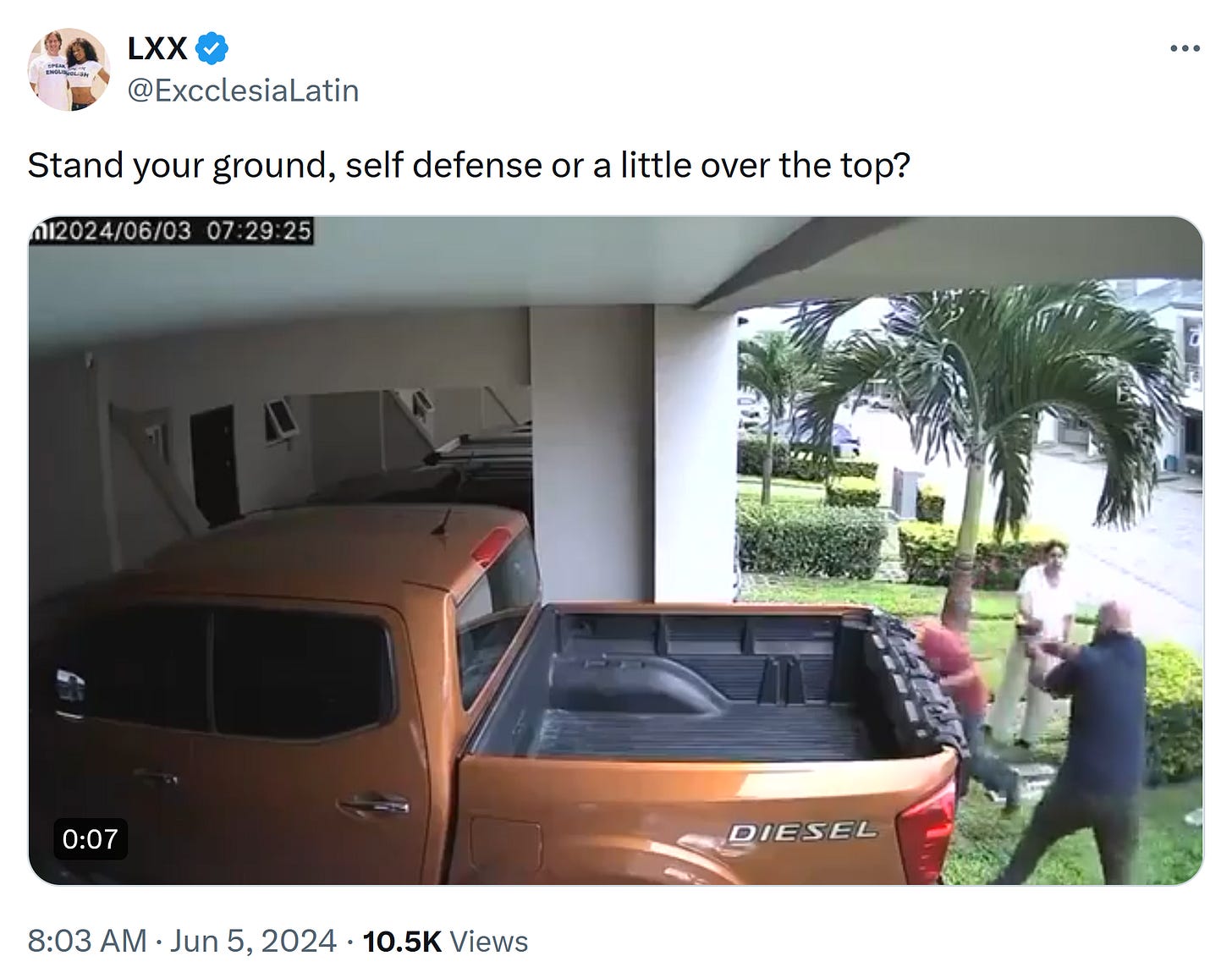Click the 0:07 video duration badge
This screenshot has height=978, width=1232.
coord(91,838)
